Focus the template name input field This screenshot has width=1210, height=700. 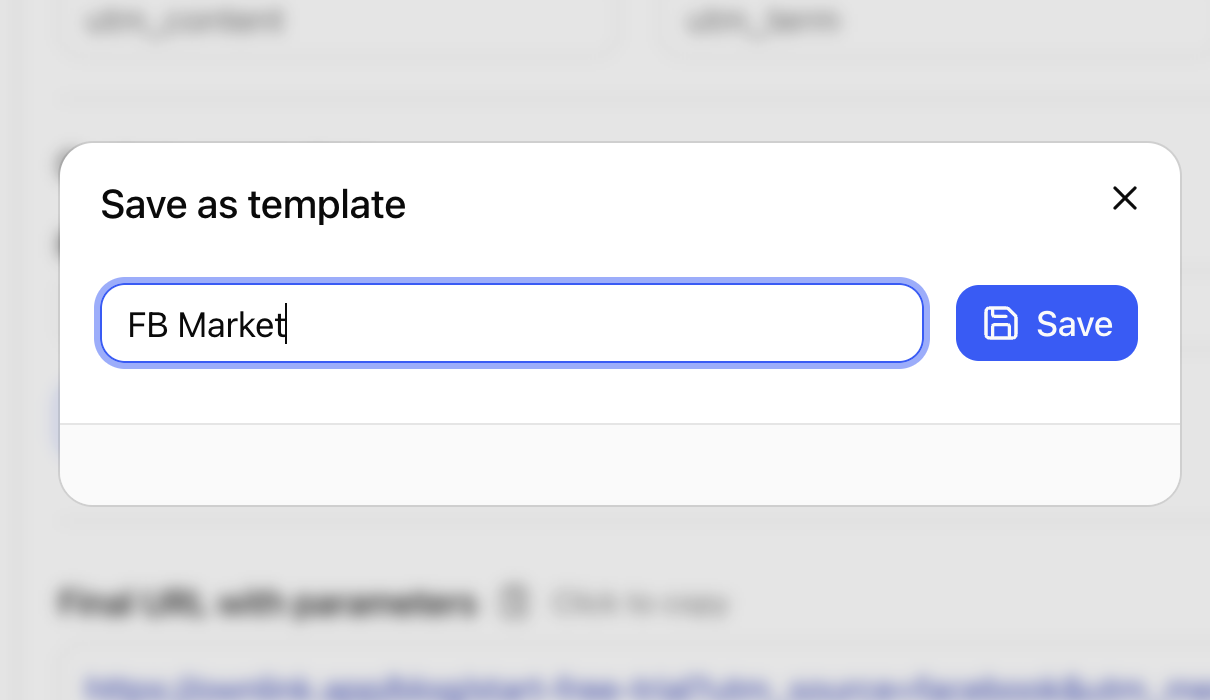pos(511,323)
